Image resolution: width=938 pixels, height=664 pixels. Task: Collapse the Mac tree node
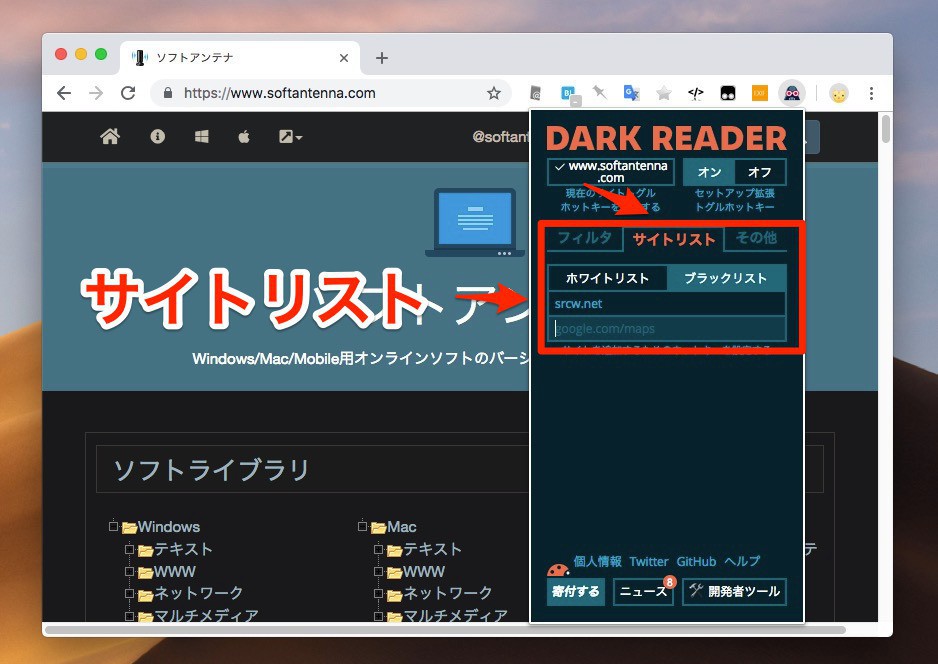(362, 526)
